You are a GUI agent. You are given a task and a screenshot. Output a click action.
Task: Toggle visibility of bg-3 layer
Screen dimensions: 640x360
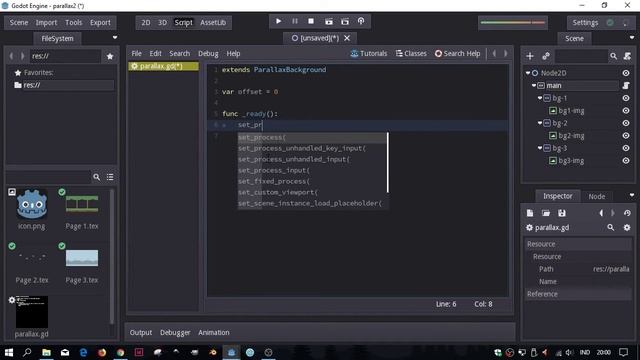pyautogui.click(x=626, y=148)
